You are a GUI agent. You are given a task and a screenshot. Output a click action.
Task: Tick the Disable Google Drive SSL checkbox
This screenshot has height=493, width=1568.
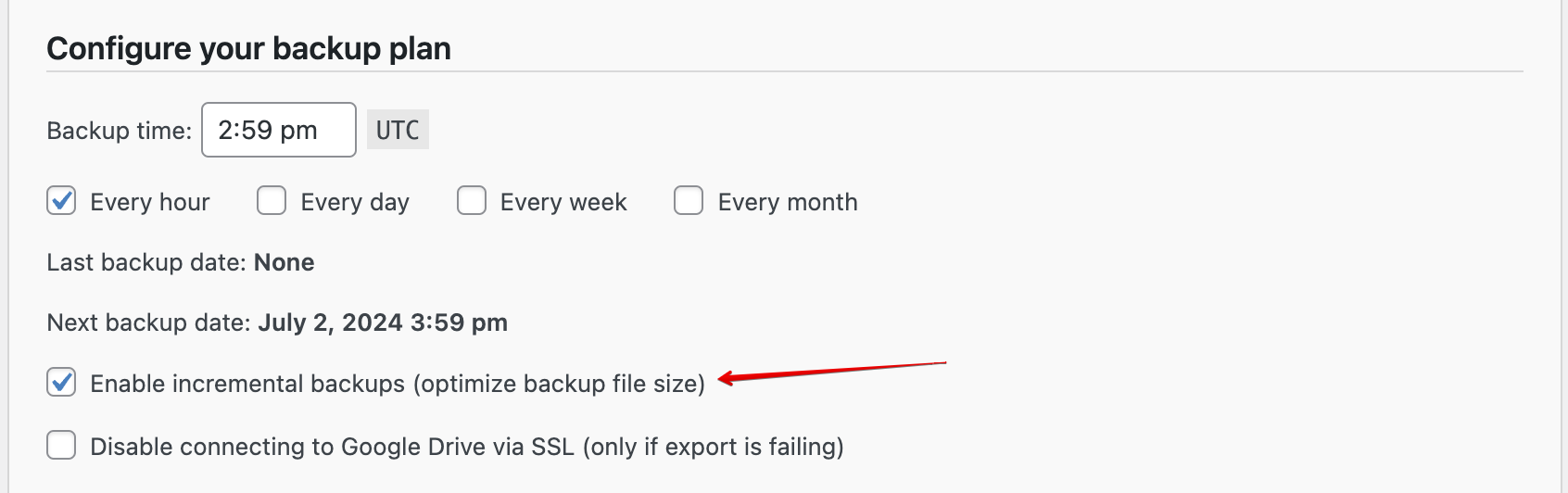coord(61,445)
